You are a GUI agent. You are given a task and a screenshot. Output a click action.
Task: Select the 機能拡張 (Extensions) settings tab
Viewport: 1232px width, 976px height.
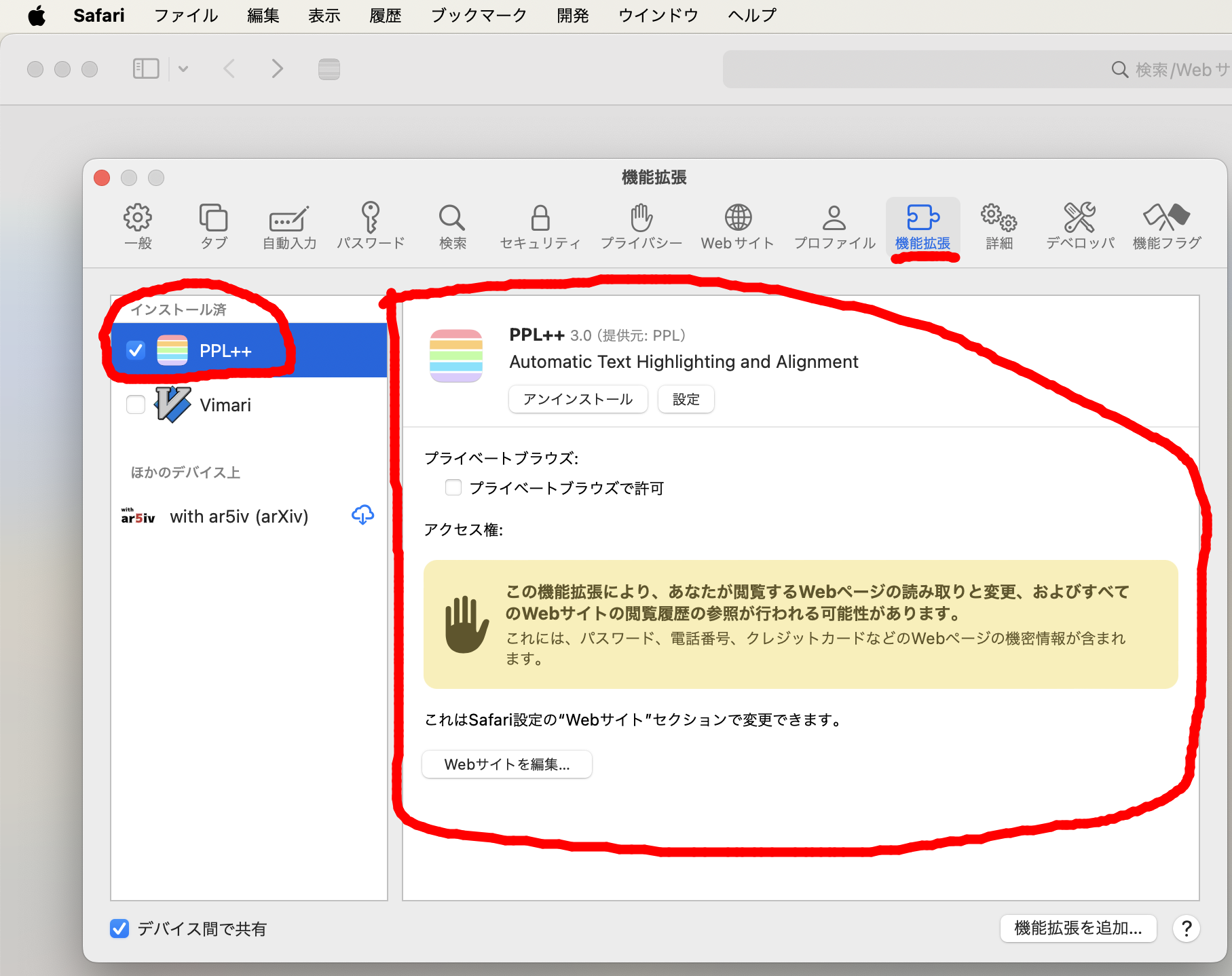click(922, 227)
